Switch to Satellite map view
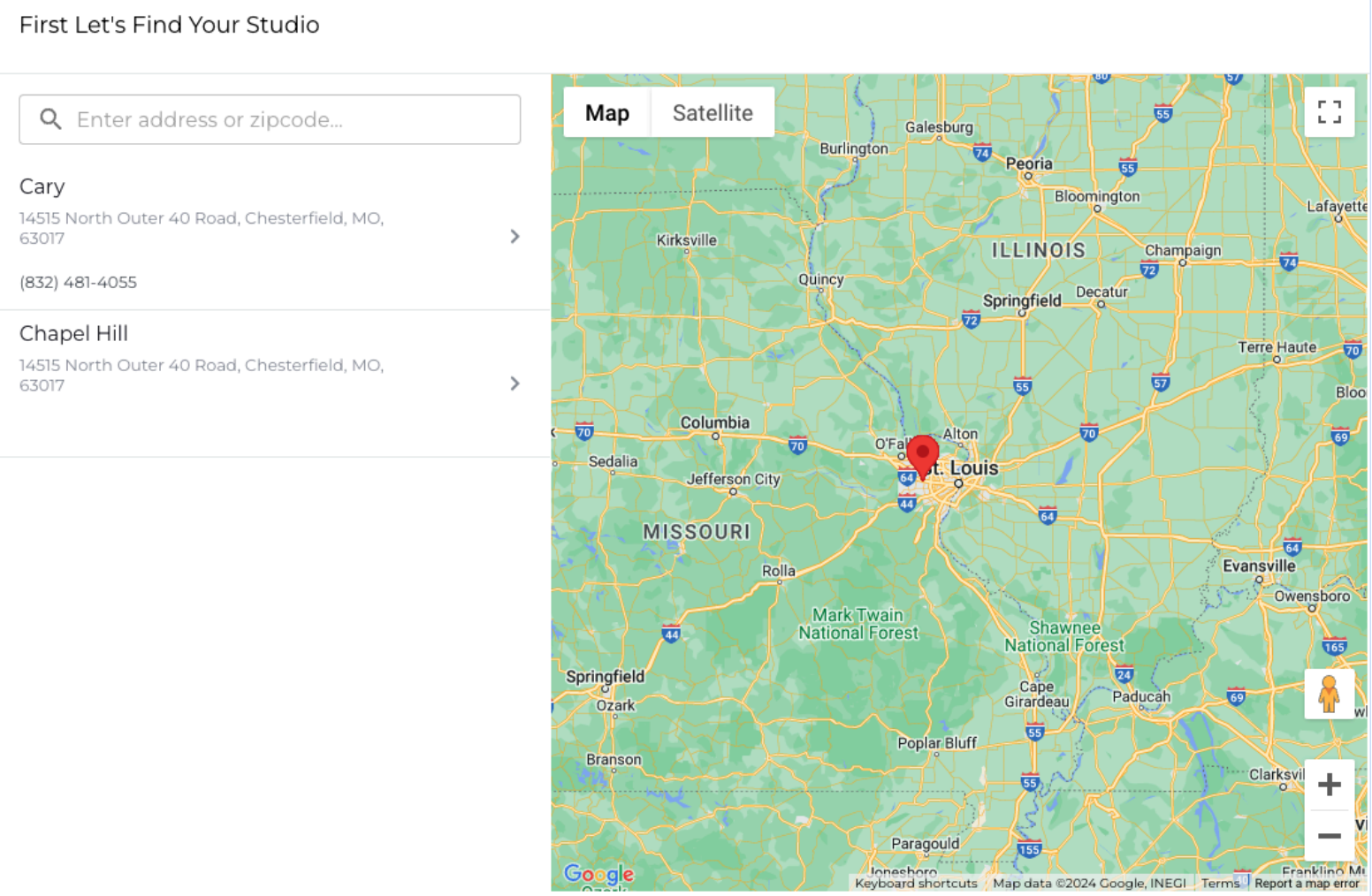The width and height of the screenshot is (1372, 896). [713, 113]
